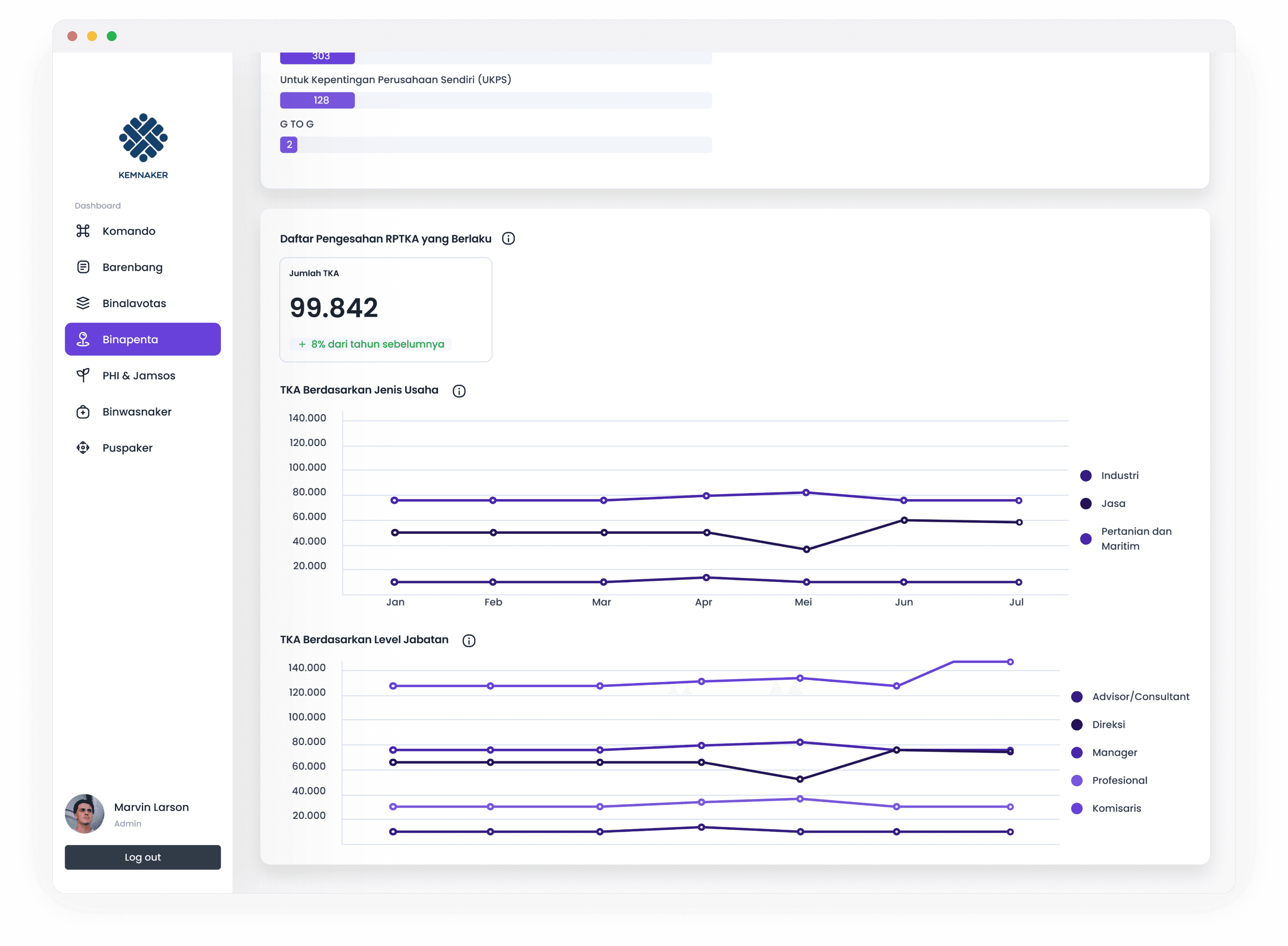
Task: Open info icon beside TKA Berdasarkan Jenis Usaha
Action: (459, 390)
